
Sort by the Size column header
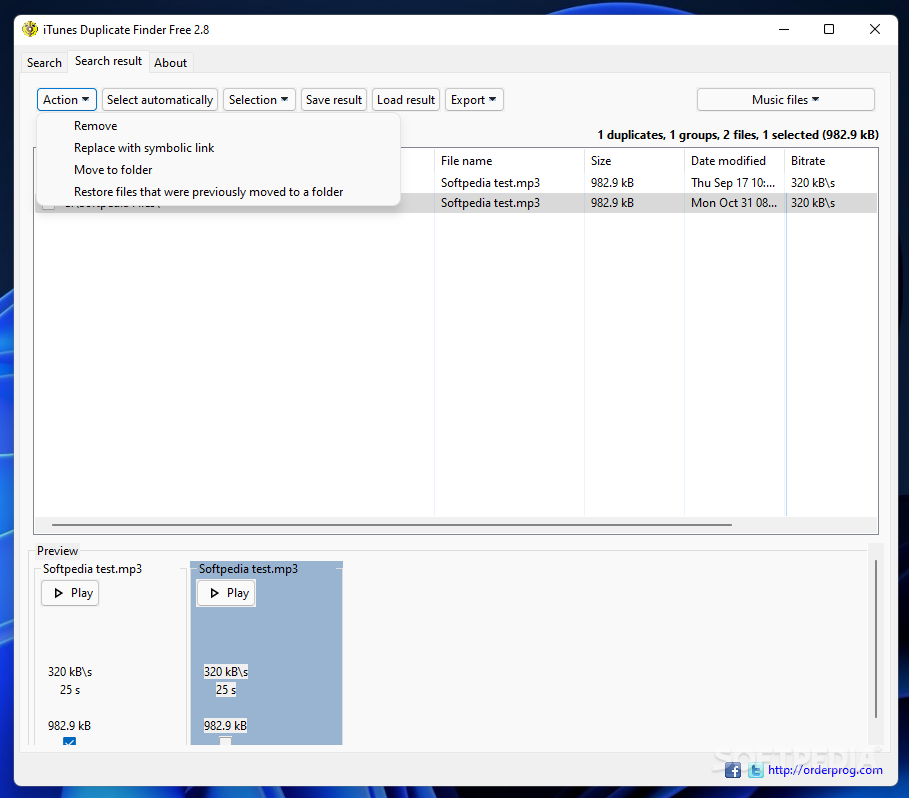point(634,161)
